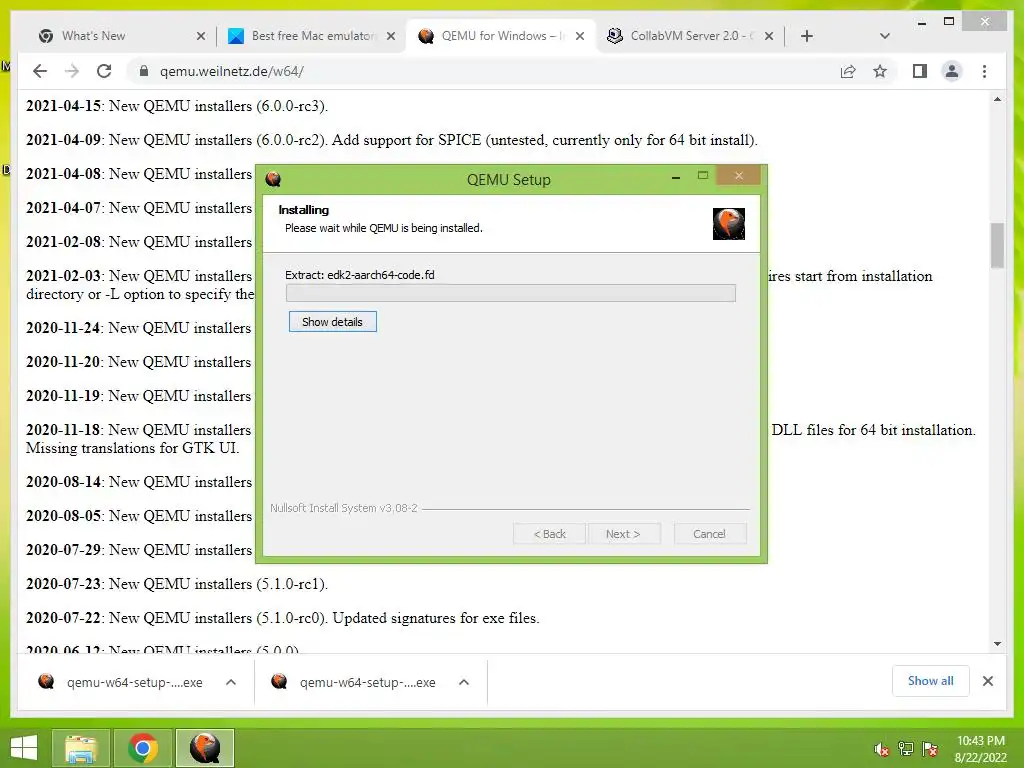Minimize the QEMU Setup window
Viewport: 1024px width, 768px height.
point(676,177)
